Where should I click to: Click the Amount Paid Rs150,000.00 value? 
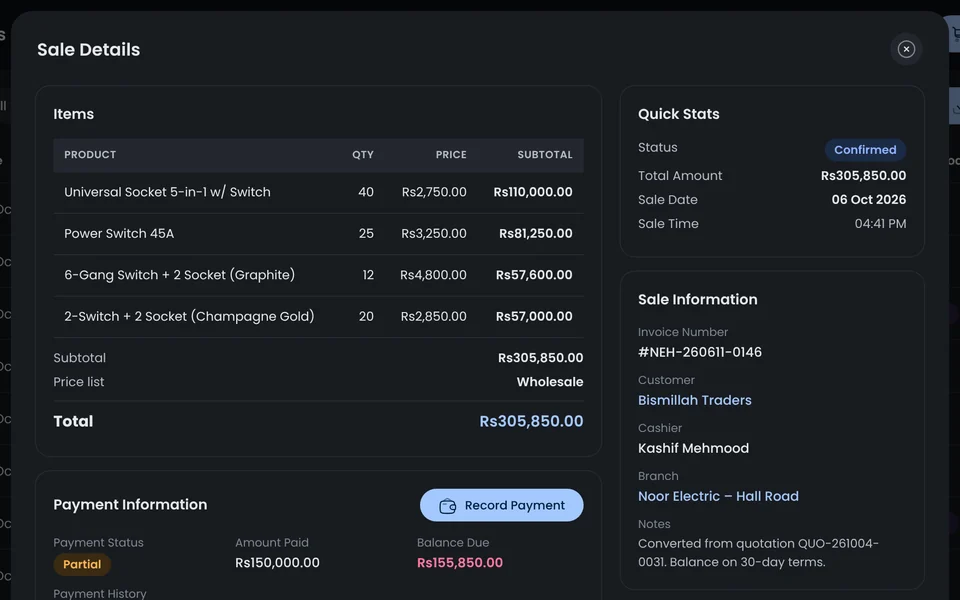pos(277,563)
